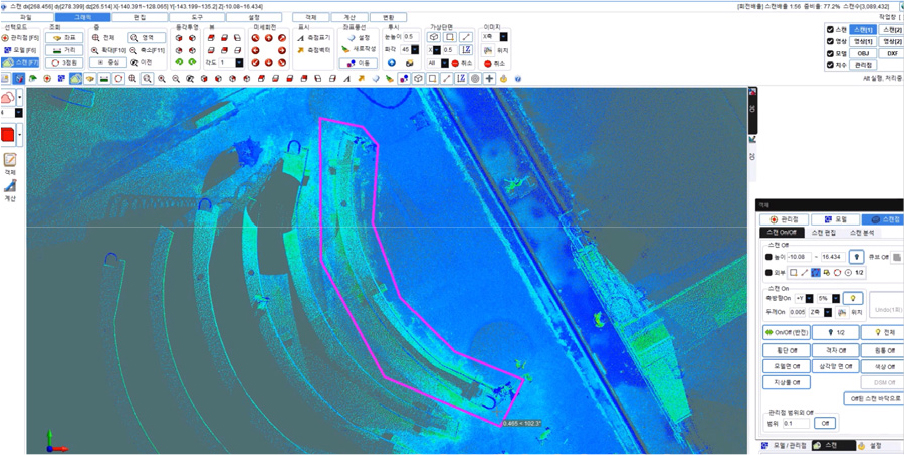Image resolution: width=904 pixels, height=455 pixels.
Task: Click the 측점벡터 arrow icon
Action: coord(300,50)
